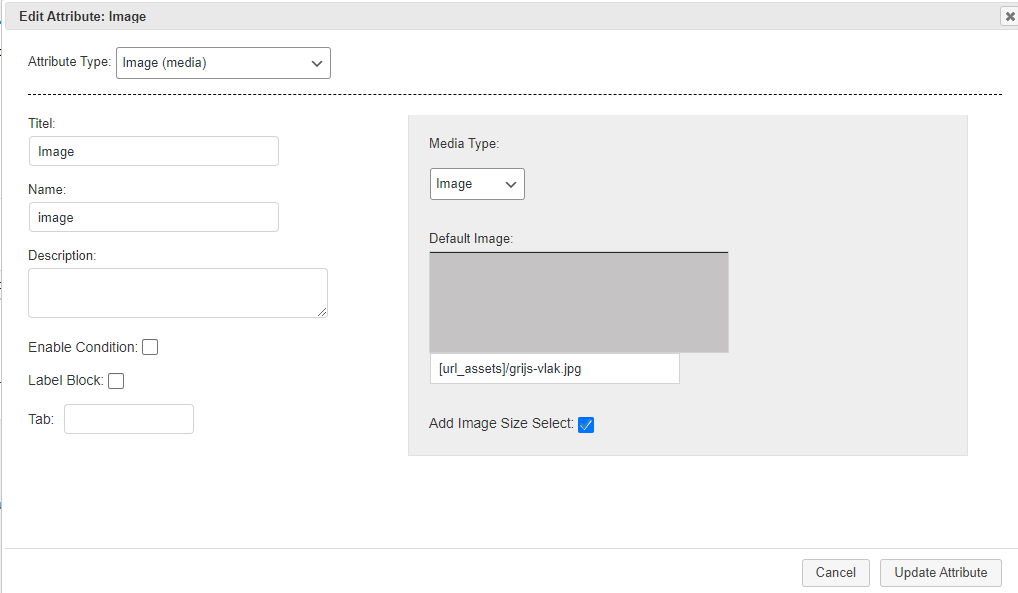This screenshot has height=593, width=1018.
Task: Check the Label Block checkbox
Action: pyautogui.click(x=116, y=381)
